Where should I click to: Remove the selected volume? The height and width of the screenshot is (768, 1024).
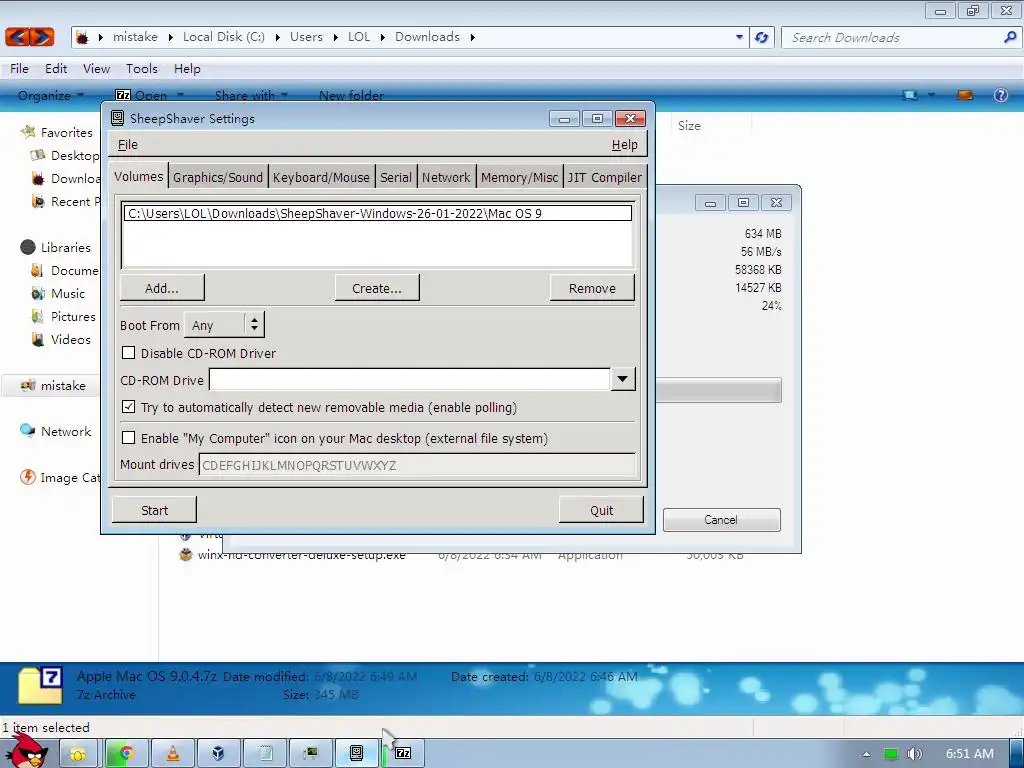coord(592,288)
